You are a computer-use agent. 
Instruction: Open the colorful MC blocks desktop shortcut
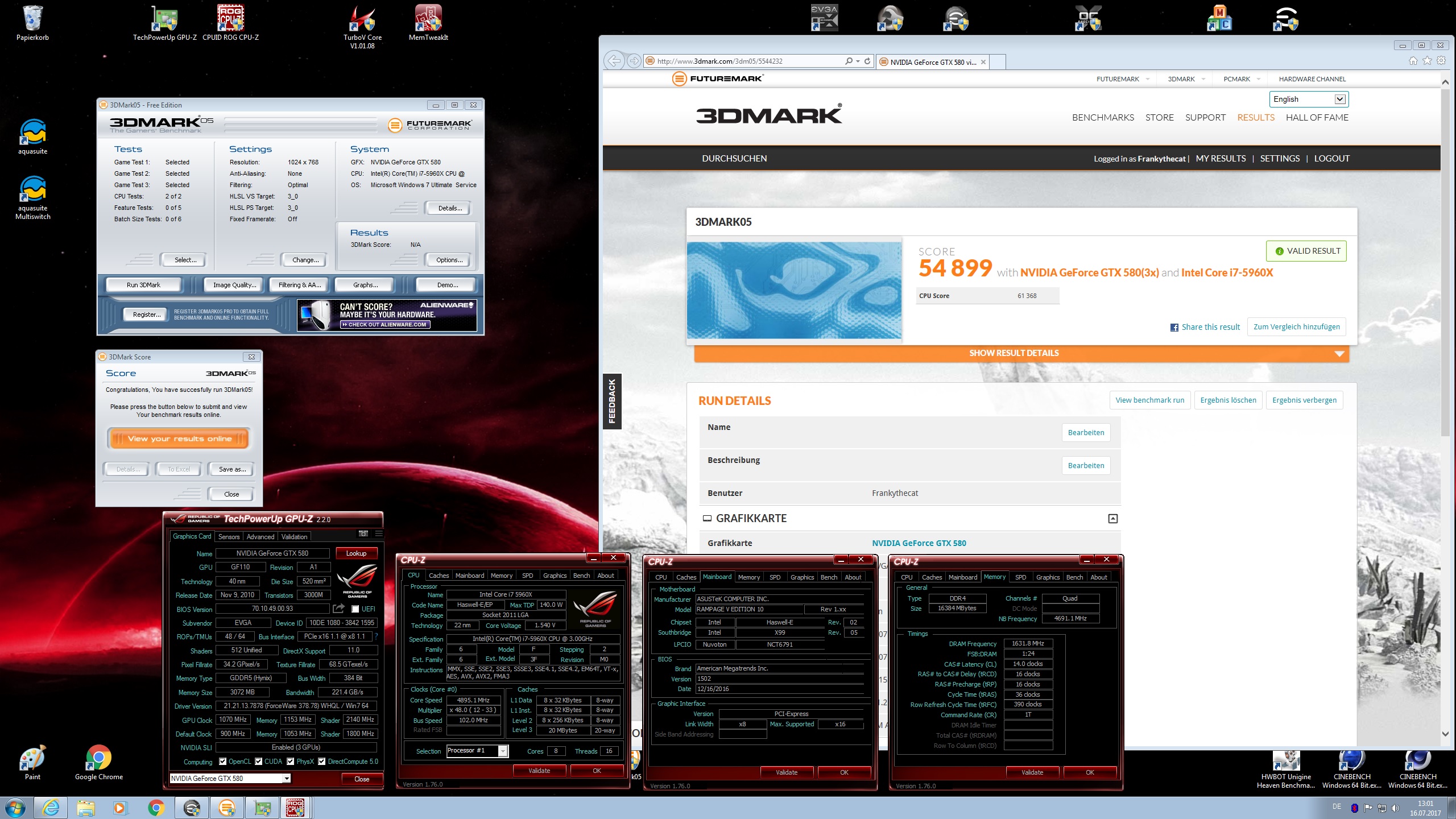(x=1220, y=18)
